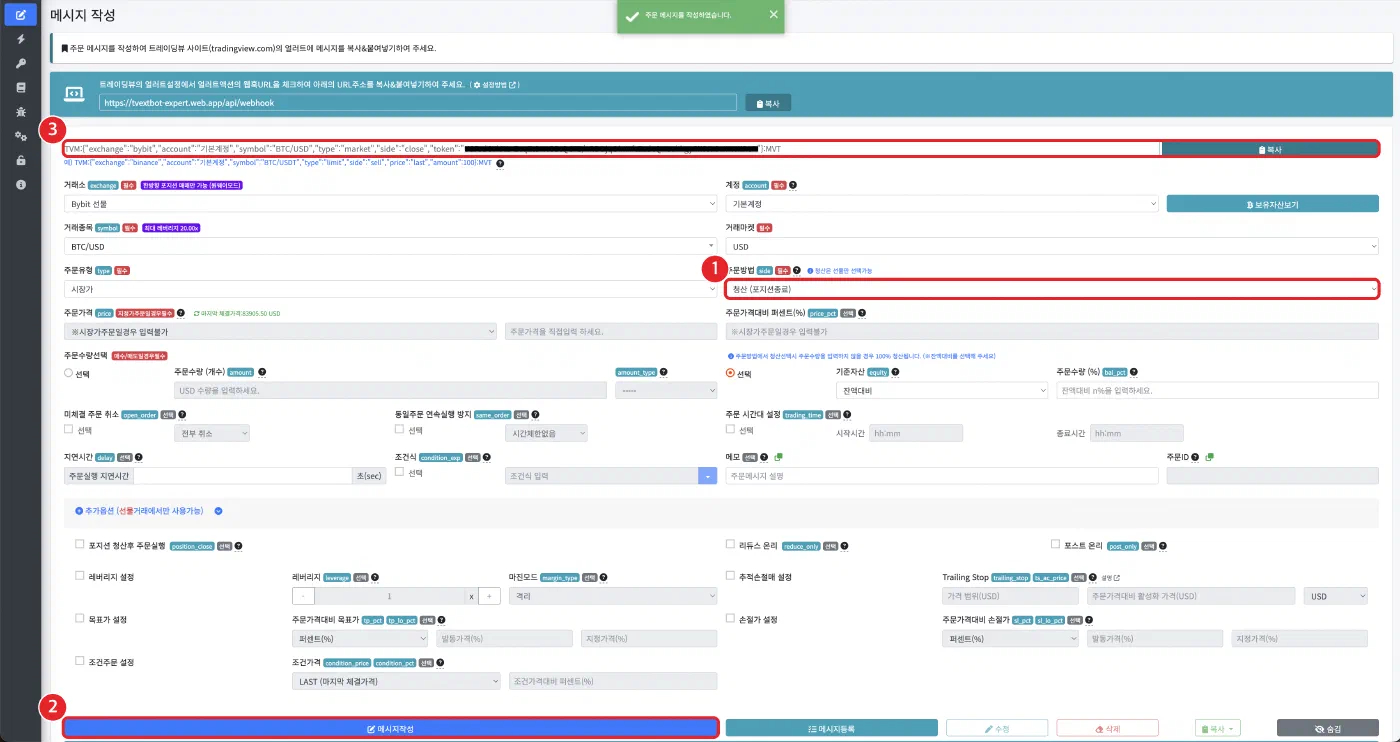Image resolution: width=1400 pixels, height=742 pixels.
Task: Click the unlocked padlock sidebar icon
Action: coord(21,160)
